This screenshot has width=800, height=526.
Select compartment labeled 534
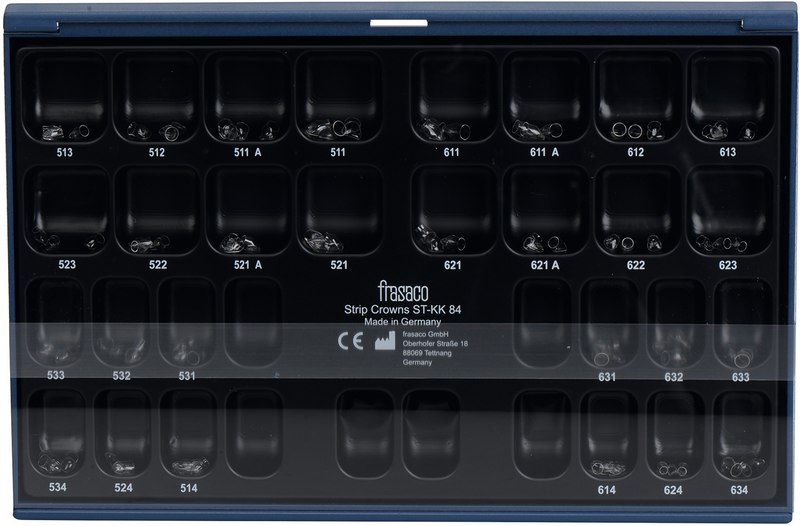[x=57, y=433]
